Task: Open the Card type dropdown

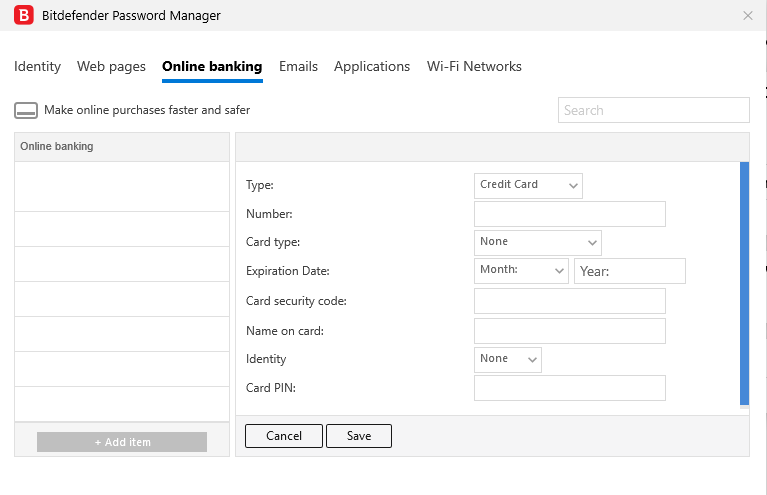Action: pyautogui.click(x=537, y=242)
